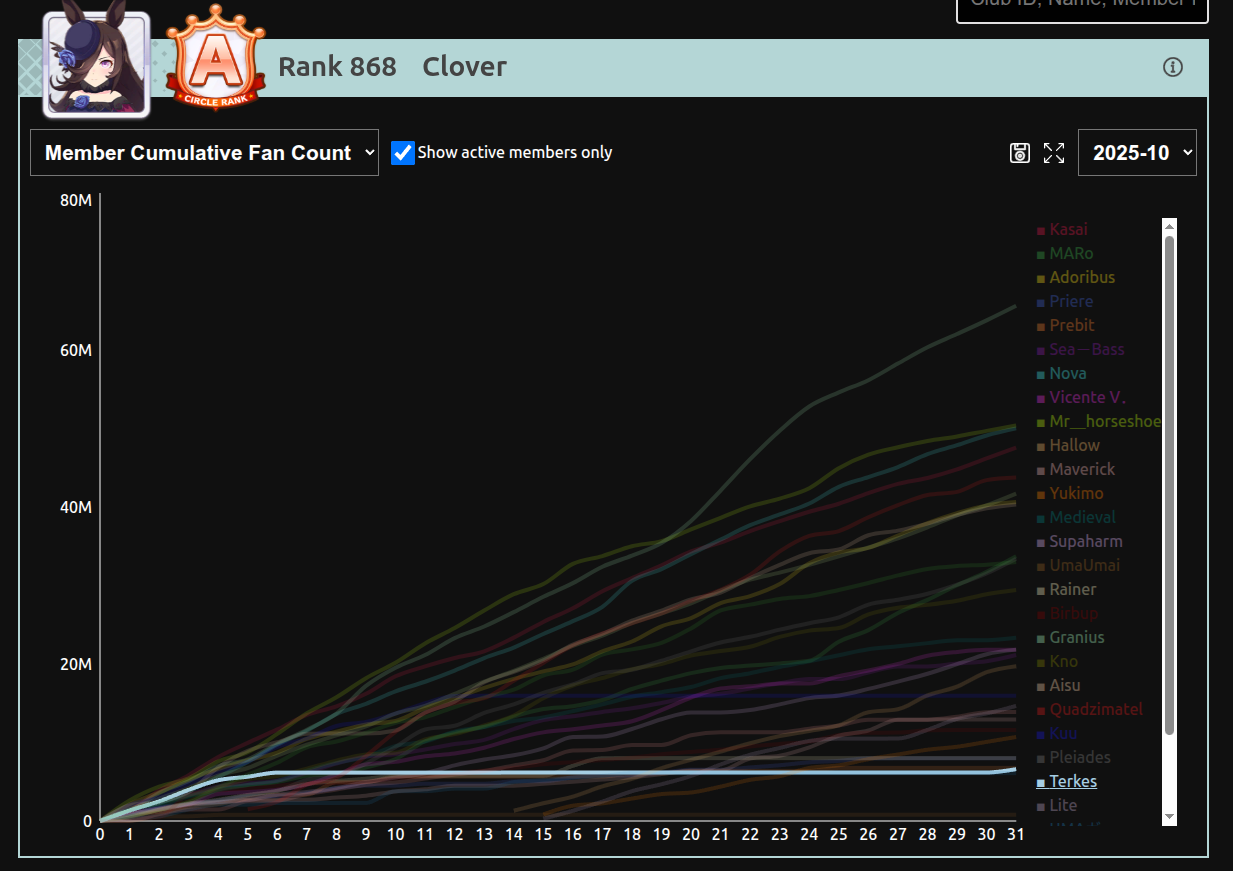Image resolution: width=1233 pixels, height=871 pixels.
Task: Click the Rank 868 text
Action: pyautogui.click(x=337, y=67)
